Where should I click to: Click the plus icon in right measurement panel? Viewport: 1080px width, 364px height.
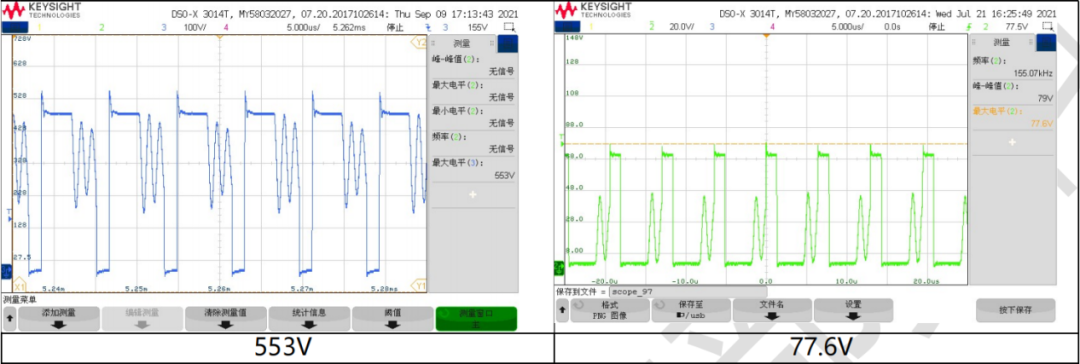1012,142
